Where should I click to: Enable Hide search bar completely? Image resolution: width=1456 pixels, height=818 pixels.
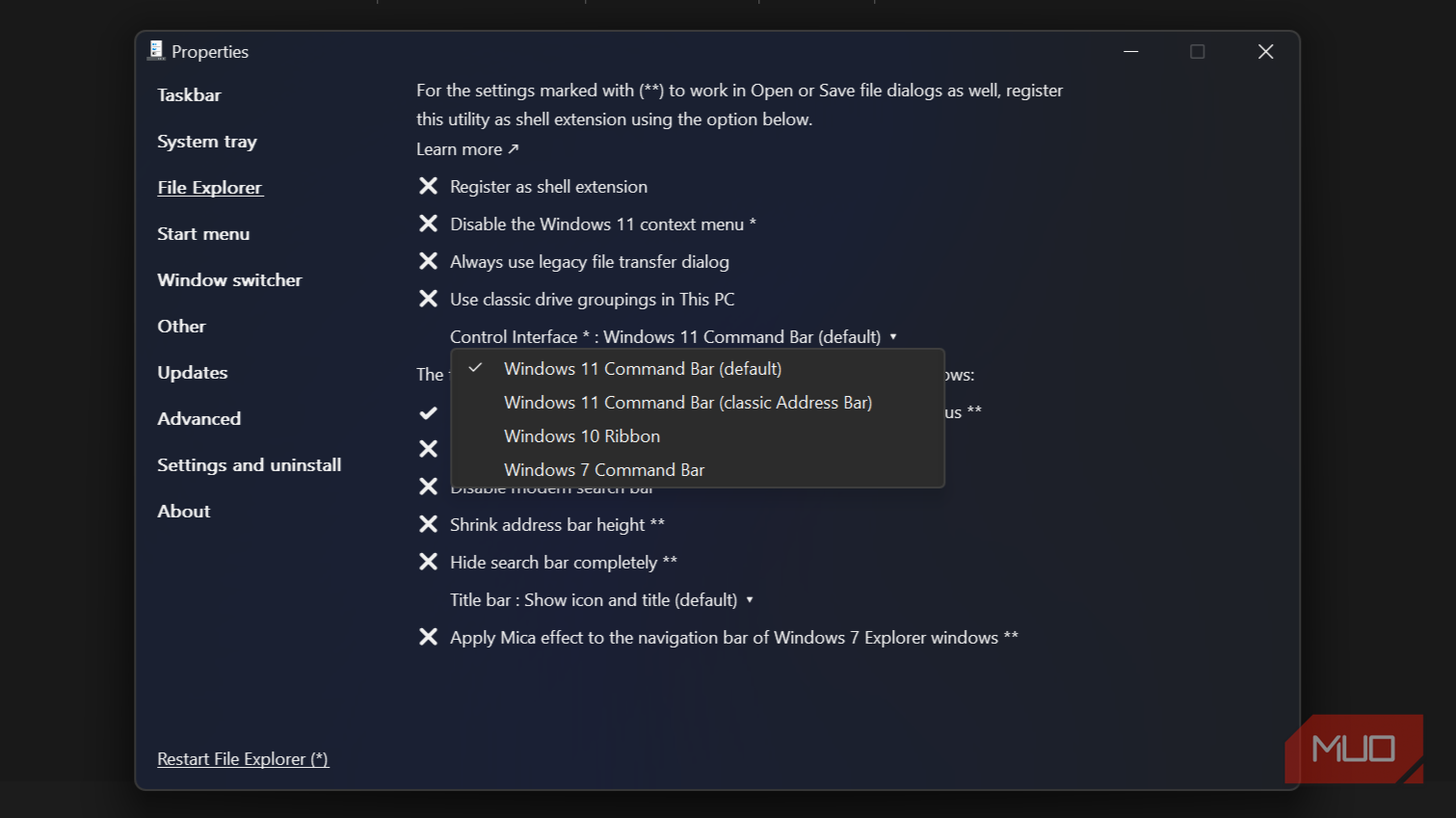pos(429,562)
